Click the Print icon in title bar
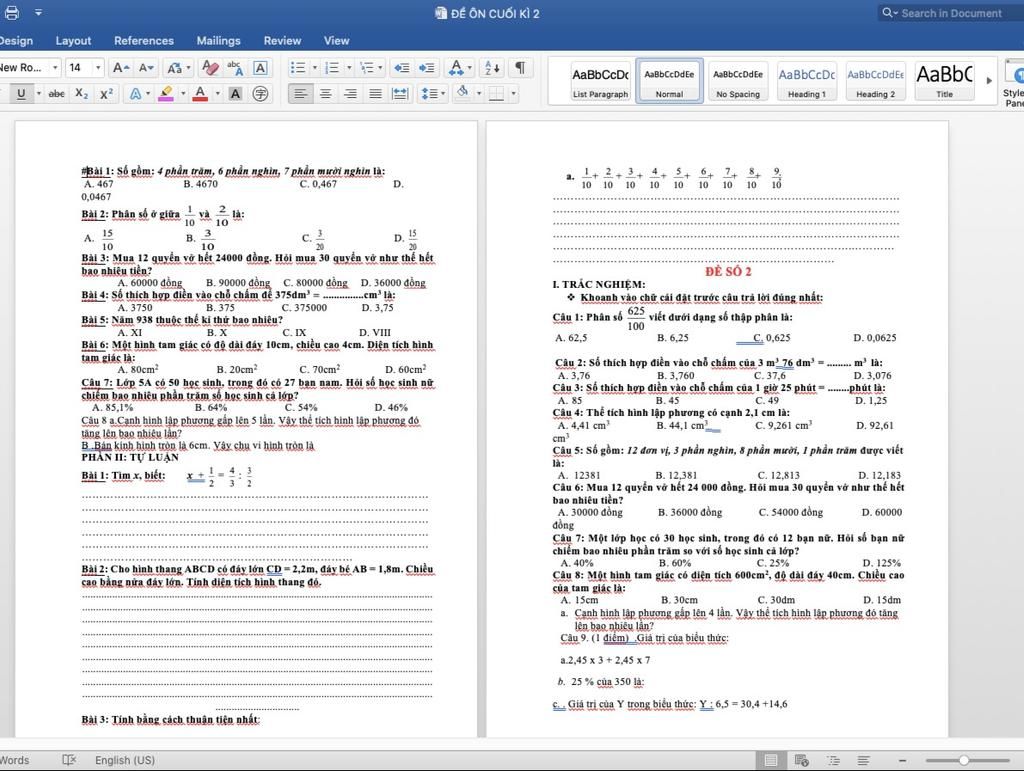 click(x=12, y=12)
